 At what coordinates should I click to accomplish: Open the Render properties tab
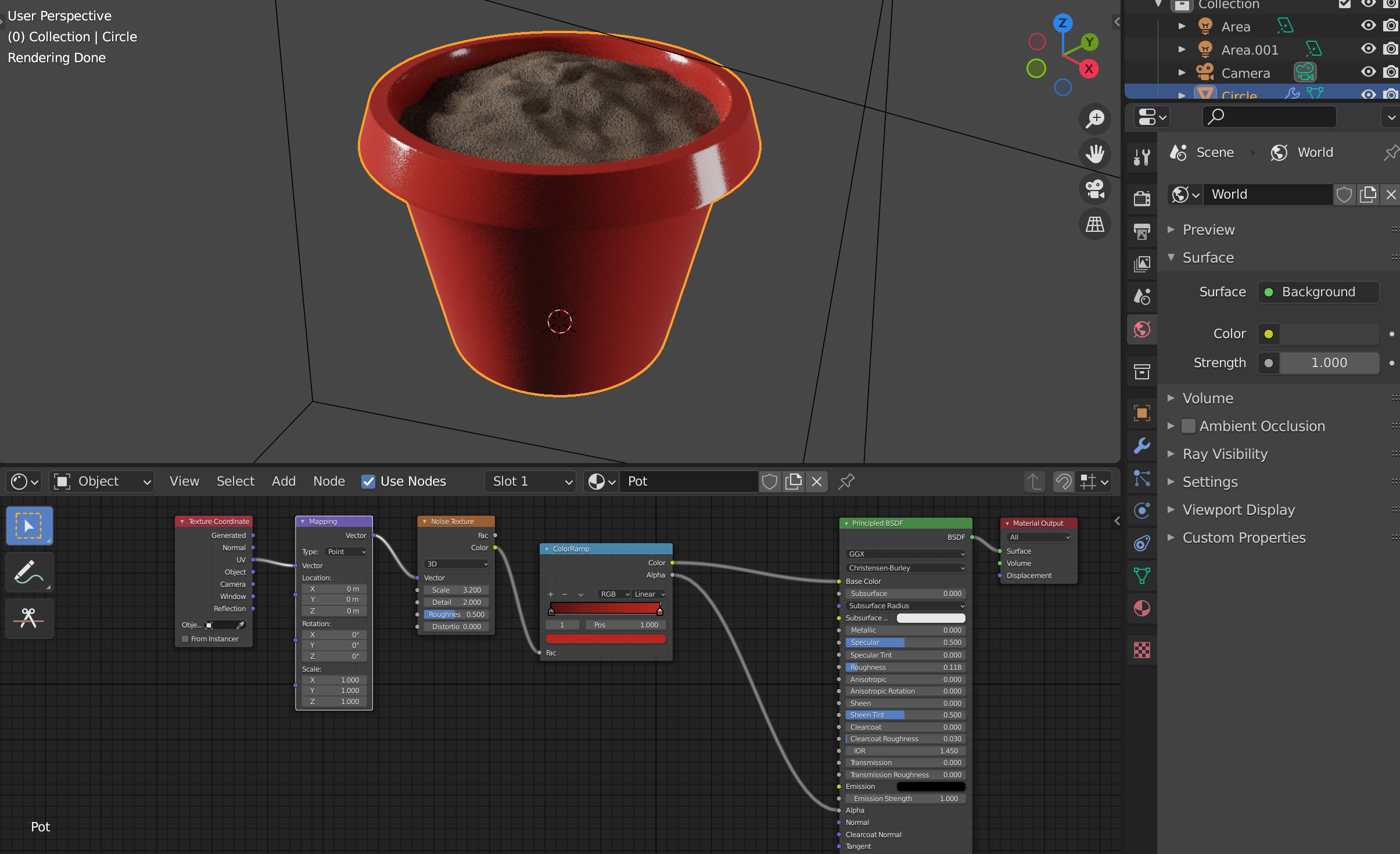tap(1142, 199)
